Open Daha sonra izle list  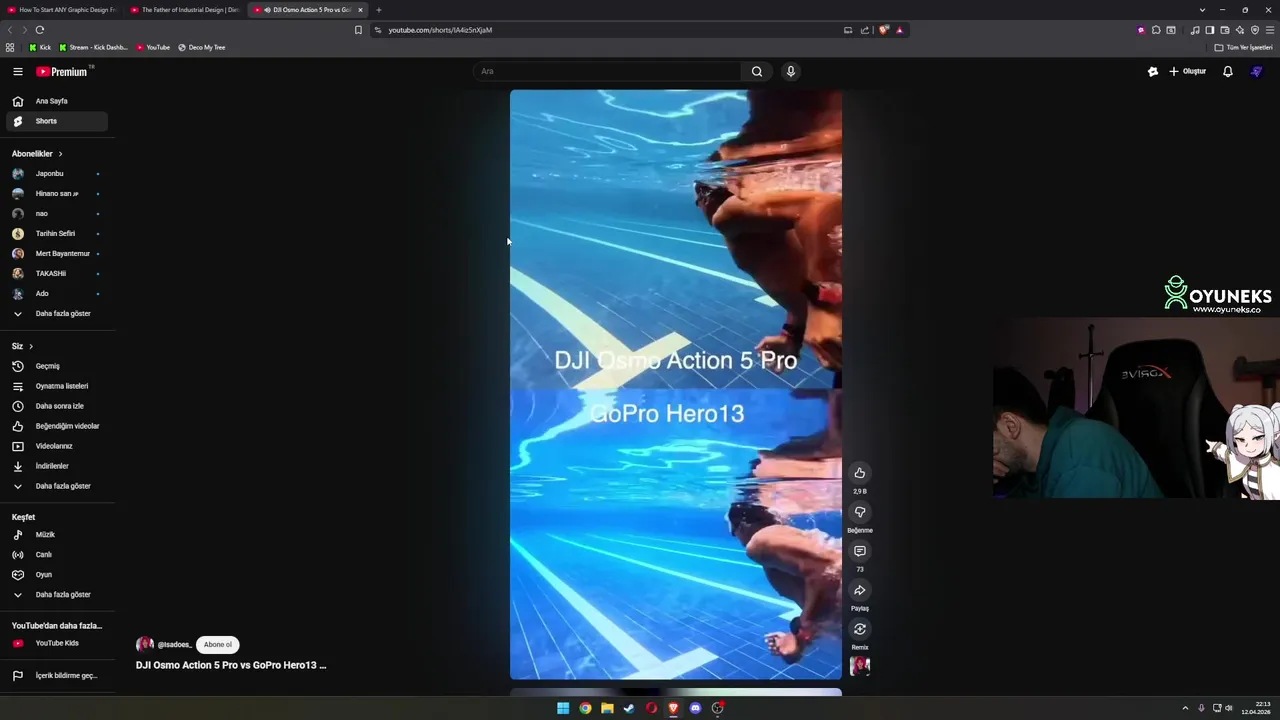(x=57, y=406)
